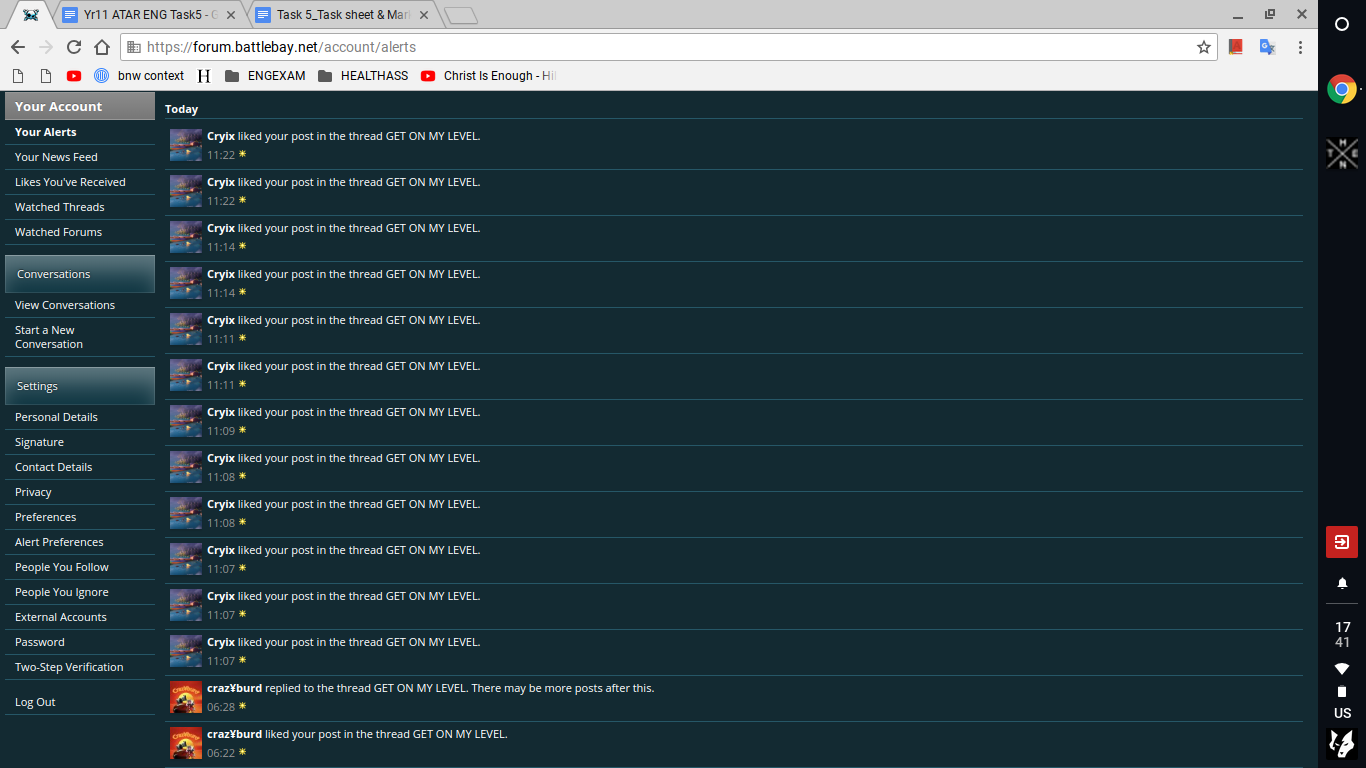Image resolution: width=1366 pixels, height=768 pixels.
Task: Click the red YouTube bookmark icon
Action: click(74, 76)
